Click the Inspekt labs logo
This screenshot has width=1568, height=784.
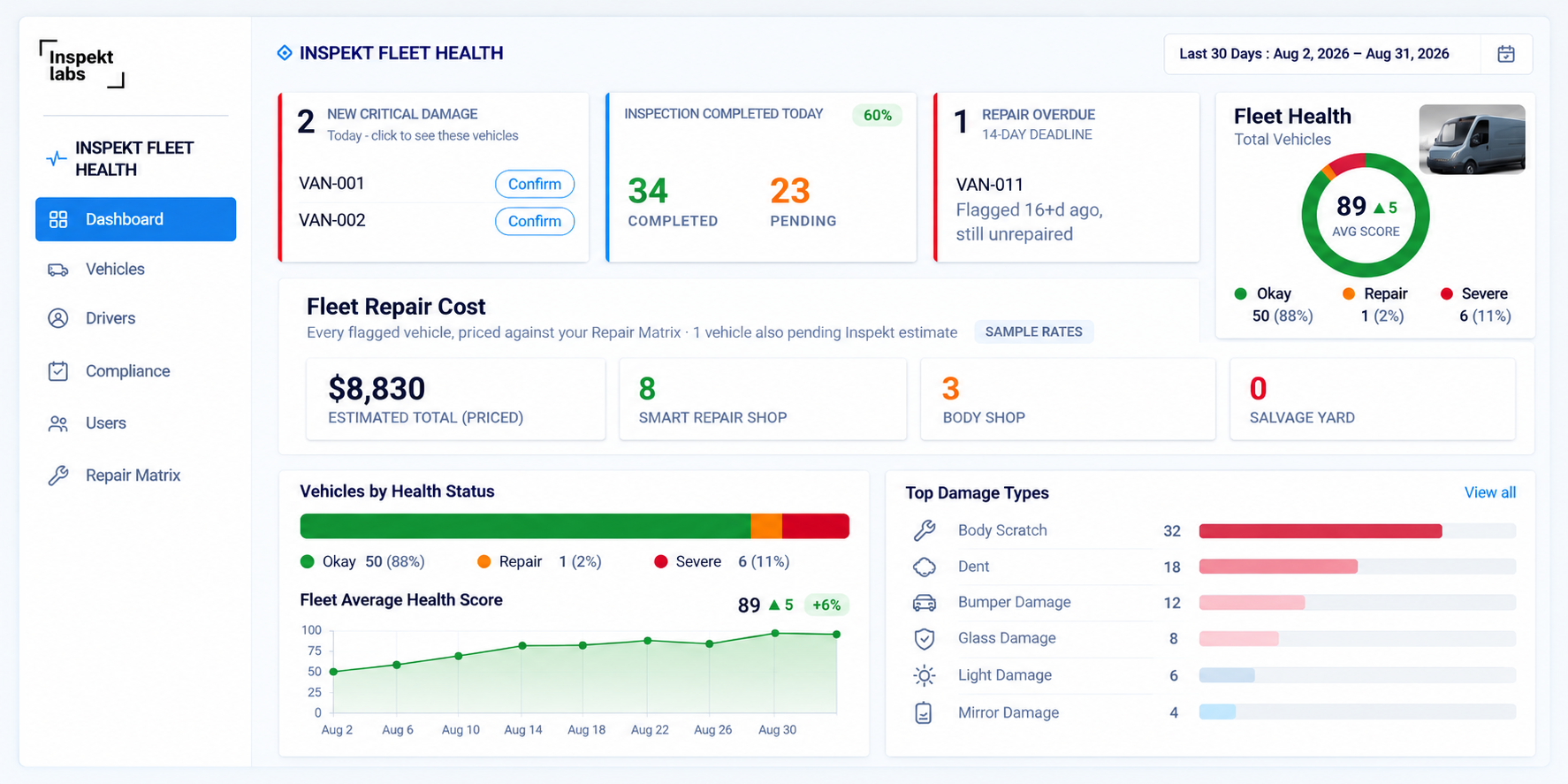(x=82, y=64)
